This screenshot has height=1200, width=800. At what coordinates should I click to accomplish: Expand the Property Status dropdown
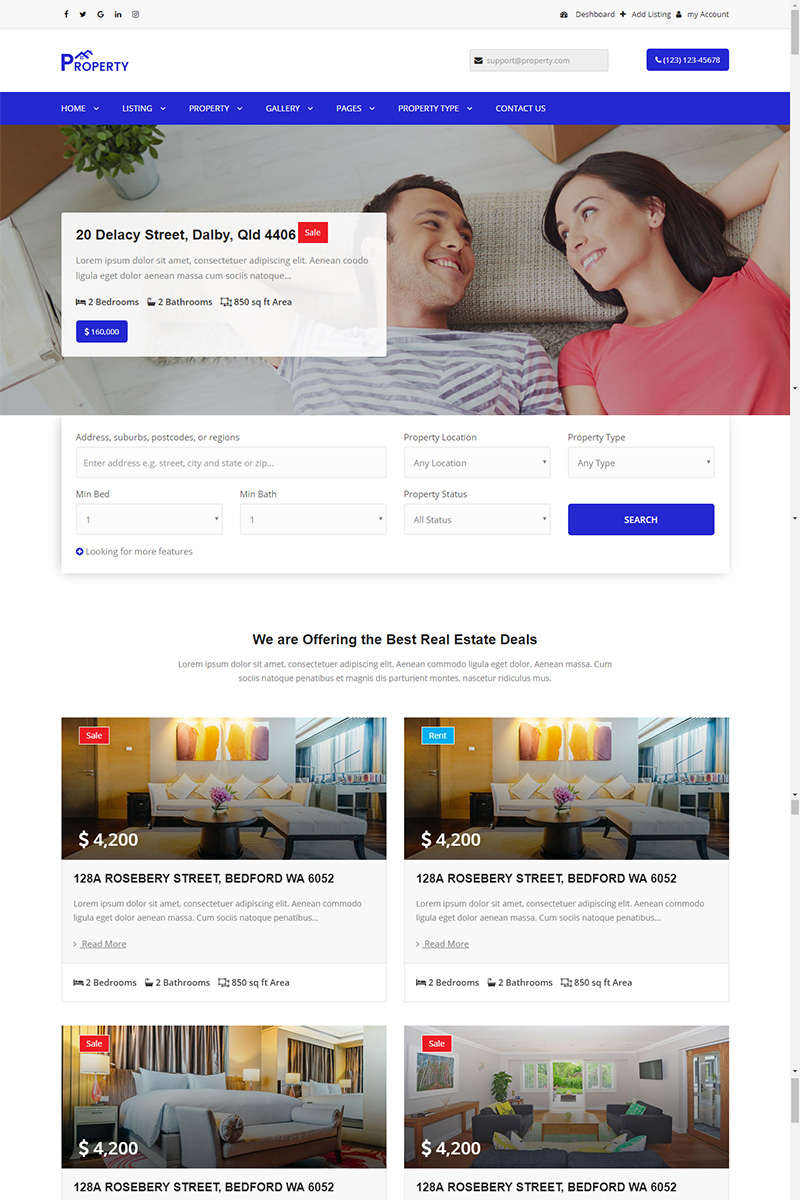pos(477,520)
